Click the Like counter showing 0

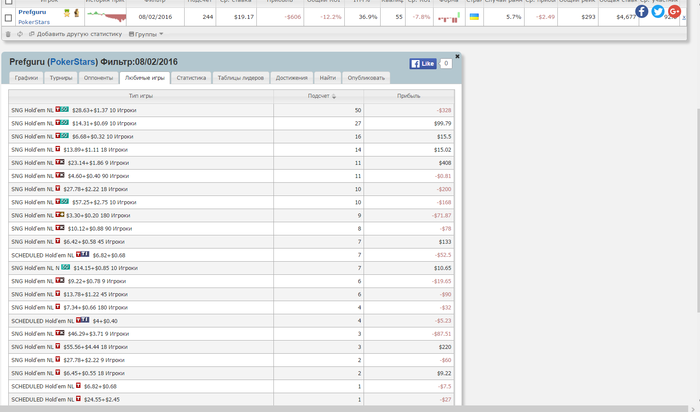coord(446,63)
